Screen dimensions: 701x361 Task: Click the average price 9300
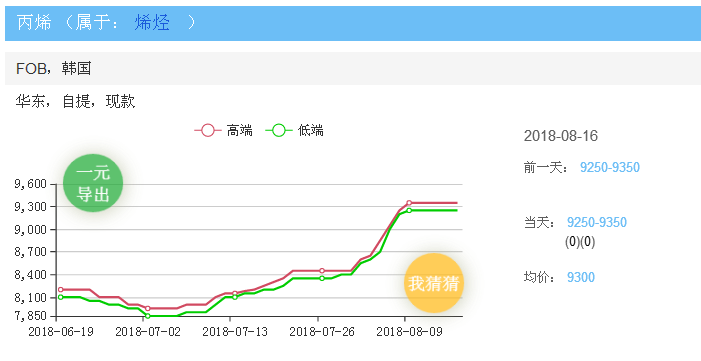(581, 277)
